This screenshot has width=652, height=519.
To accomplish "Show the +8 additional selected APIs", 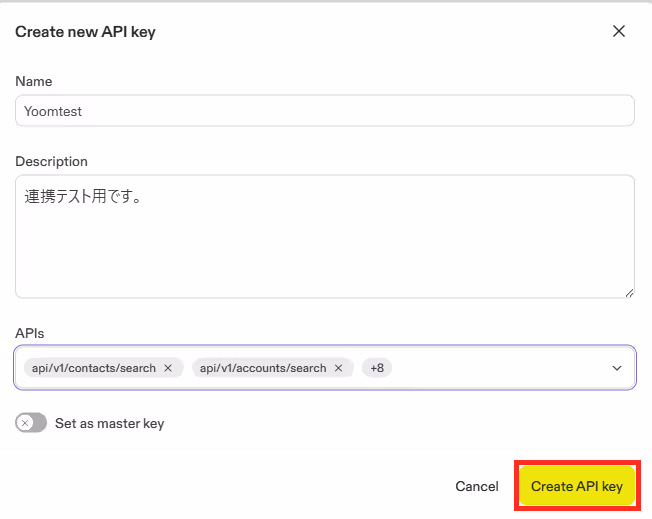I will click(x=377, y=368).
